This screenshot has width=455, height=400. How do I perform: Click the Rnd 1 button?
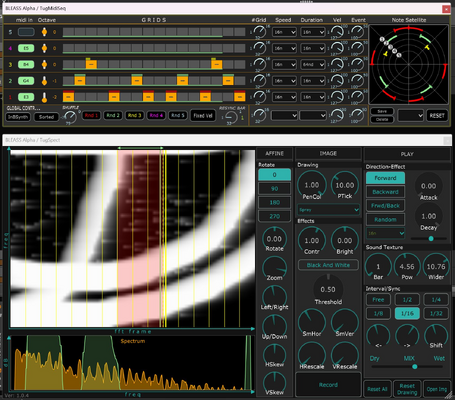(x=91, y=116)
